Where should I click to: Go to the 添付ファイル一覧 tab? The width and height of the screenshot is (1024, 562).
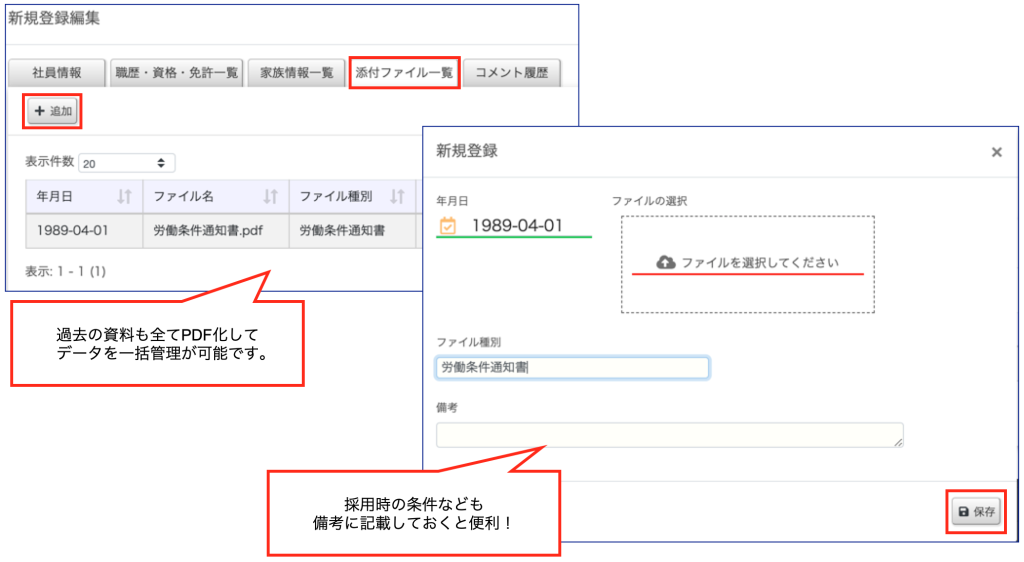point(404,73)
